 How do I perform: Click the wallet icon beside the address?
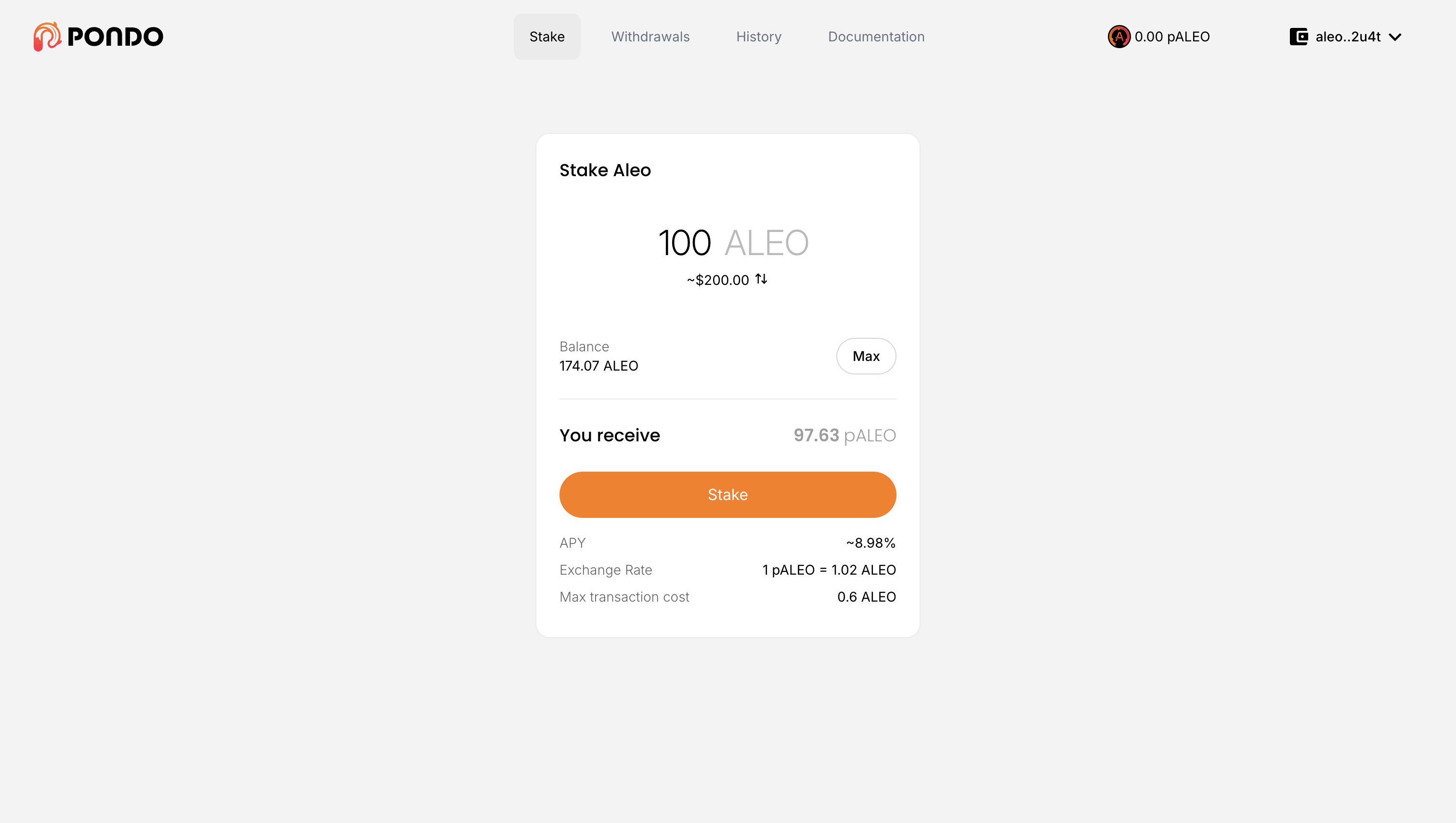pos(1298,37)
